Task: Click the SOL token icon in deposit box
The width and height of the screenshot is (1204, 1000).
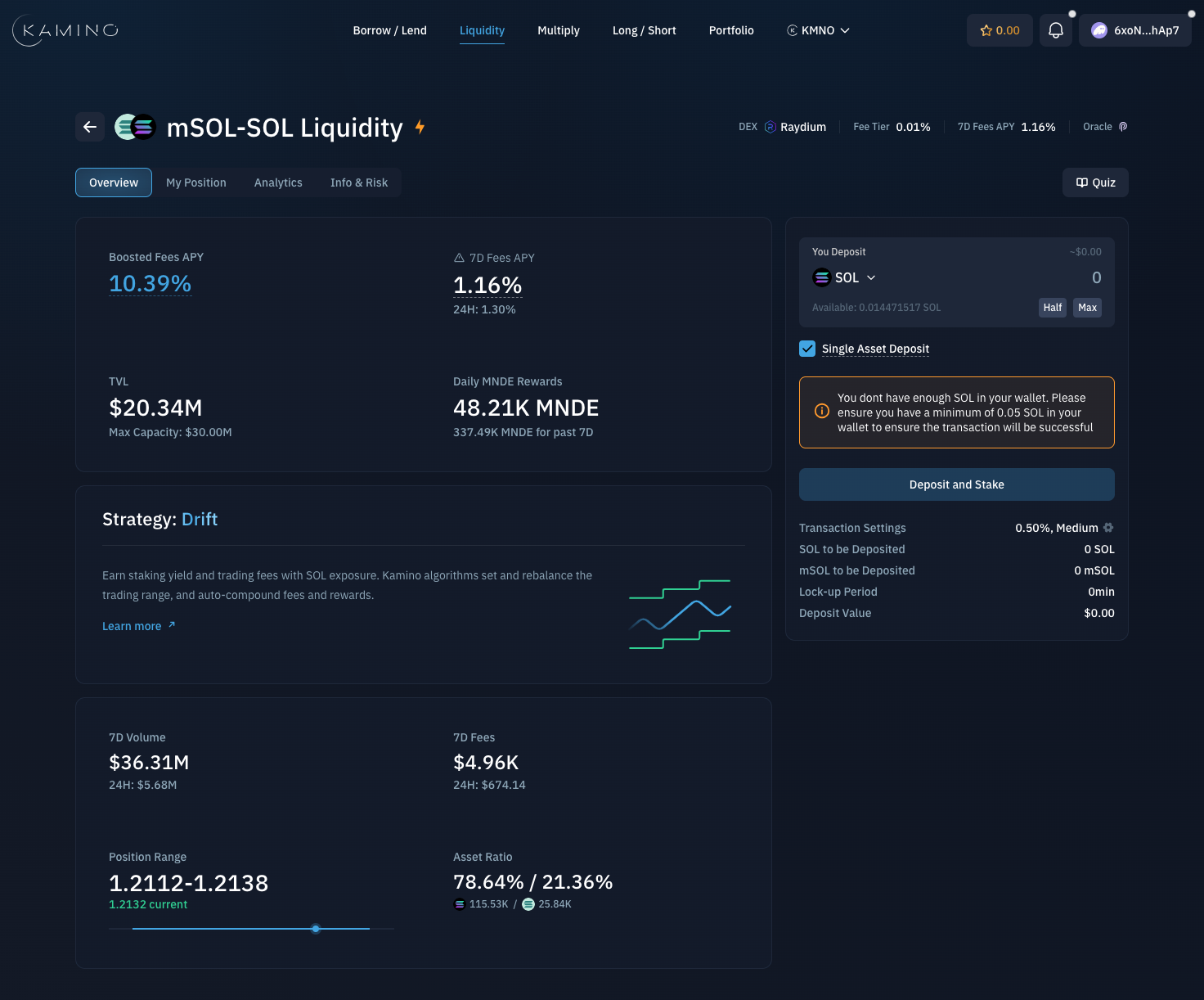Action: click(821, 277)
